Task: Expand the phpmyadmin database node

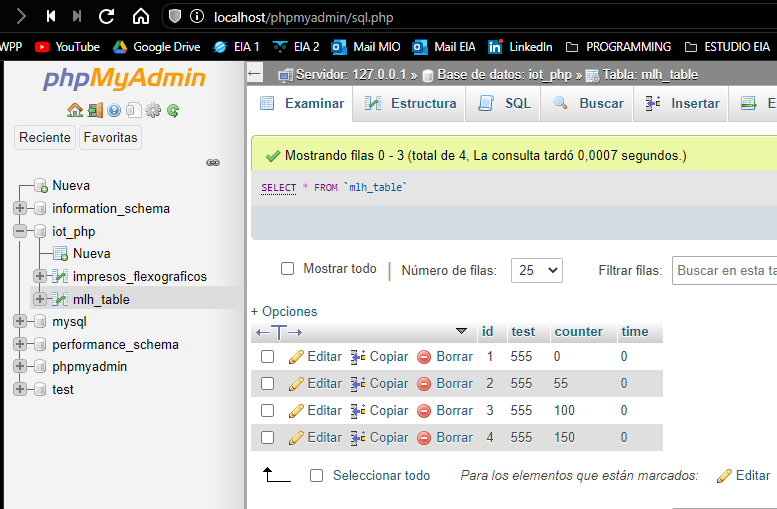Action: point(20,366)
